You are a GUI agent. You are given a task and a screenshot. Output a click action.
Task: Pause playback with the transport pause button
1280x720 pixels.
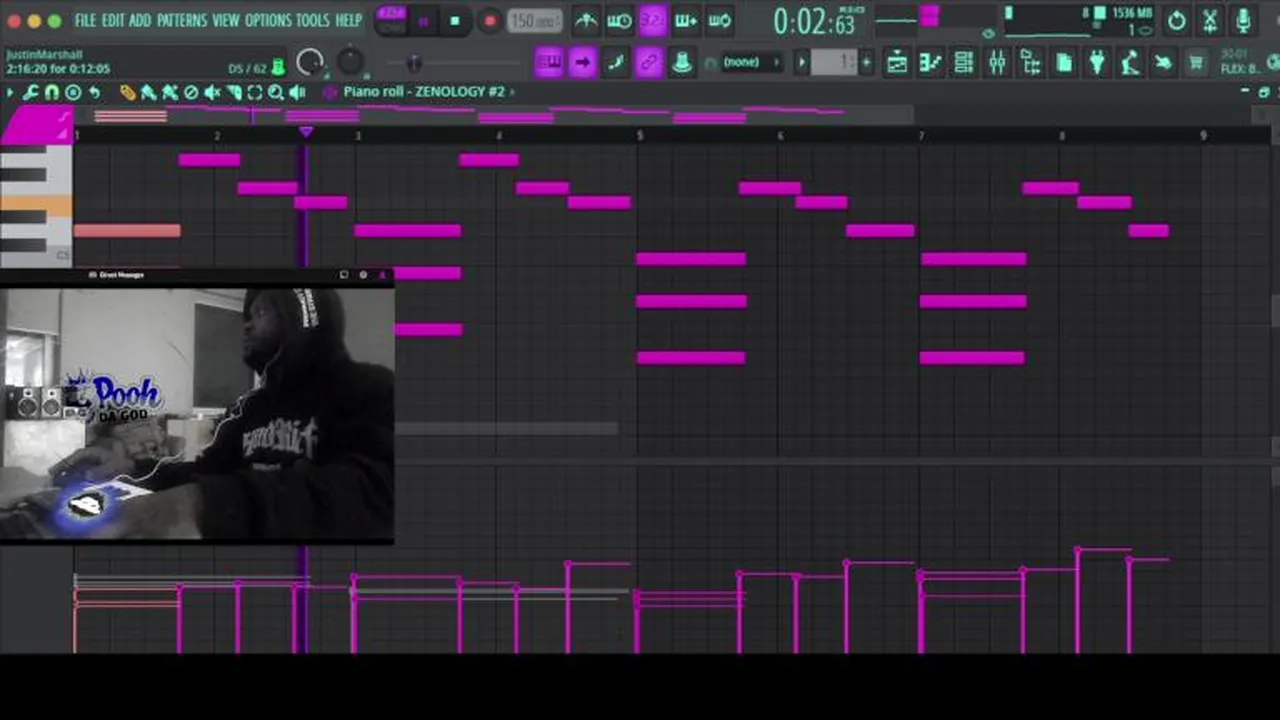422,20
